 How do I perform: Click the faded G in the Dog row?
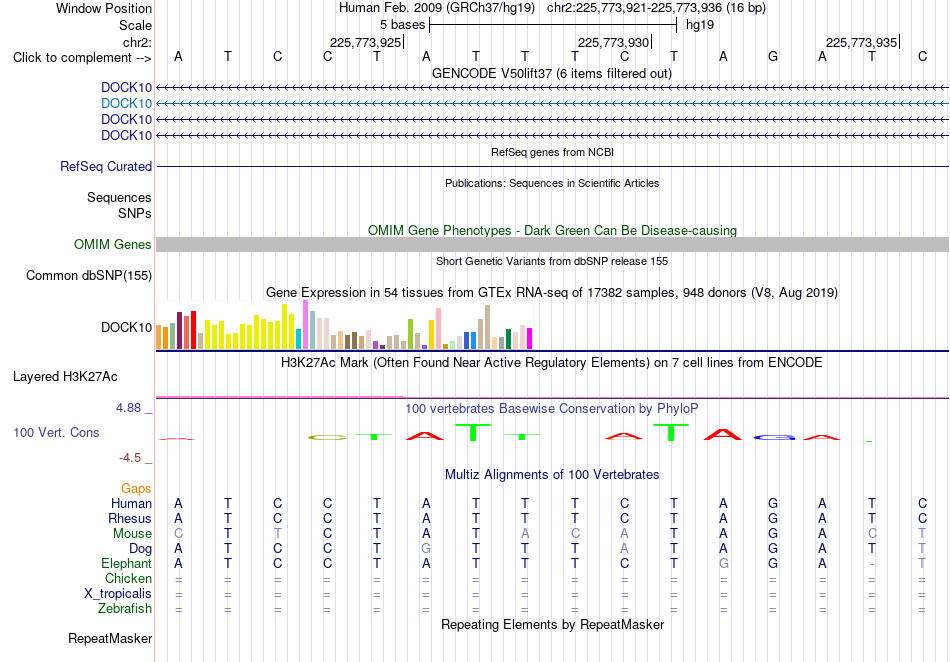(426, 549)
